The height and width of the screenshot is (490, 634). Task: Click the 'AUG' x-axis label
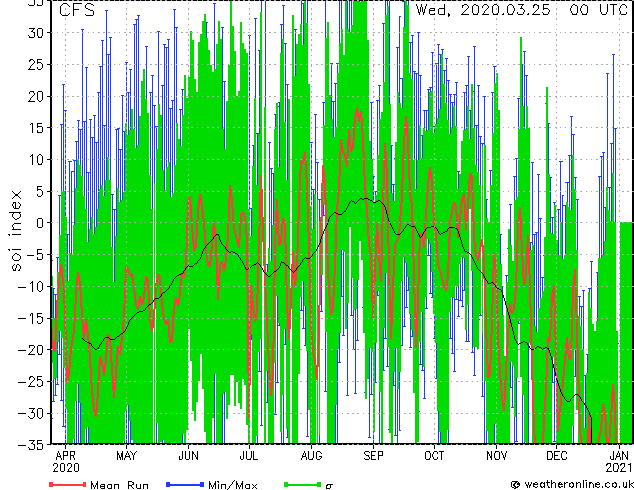coord(311,456)
